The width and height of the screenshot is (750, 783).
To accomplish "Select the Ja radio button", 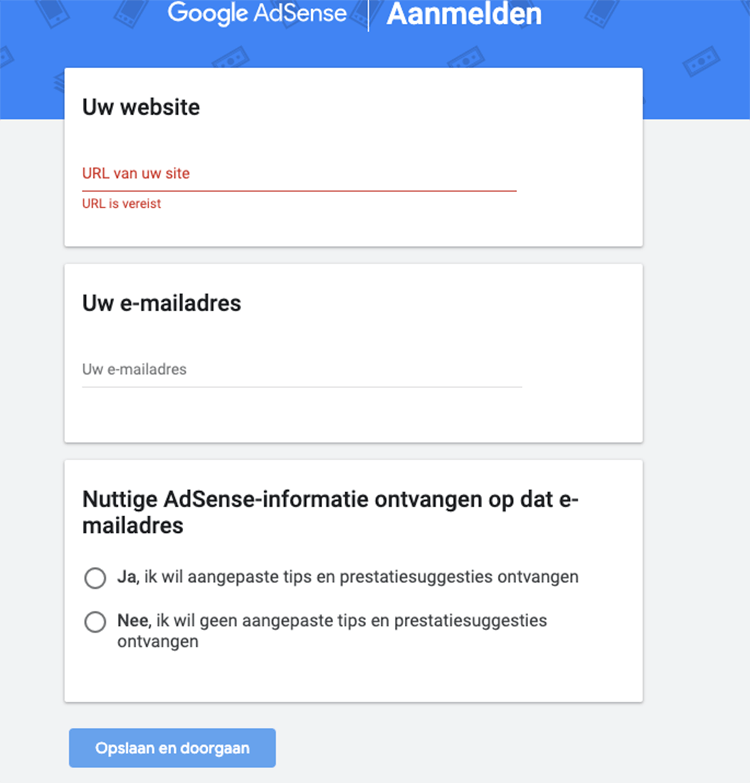I will [96, 578].
